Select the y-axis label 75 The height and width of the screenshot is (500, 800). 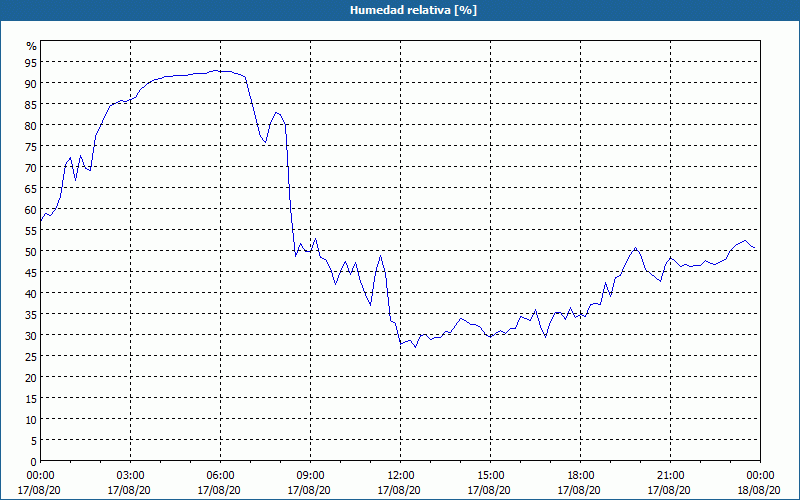pos(32,146)
